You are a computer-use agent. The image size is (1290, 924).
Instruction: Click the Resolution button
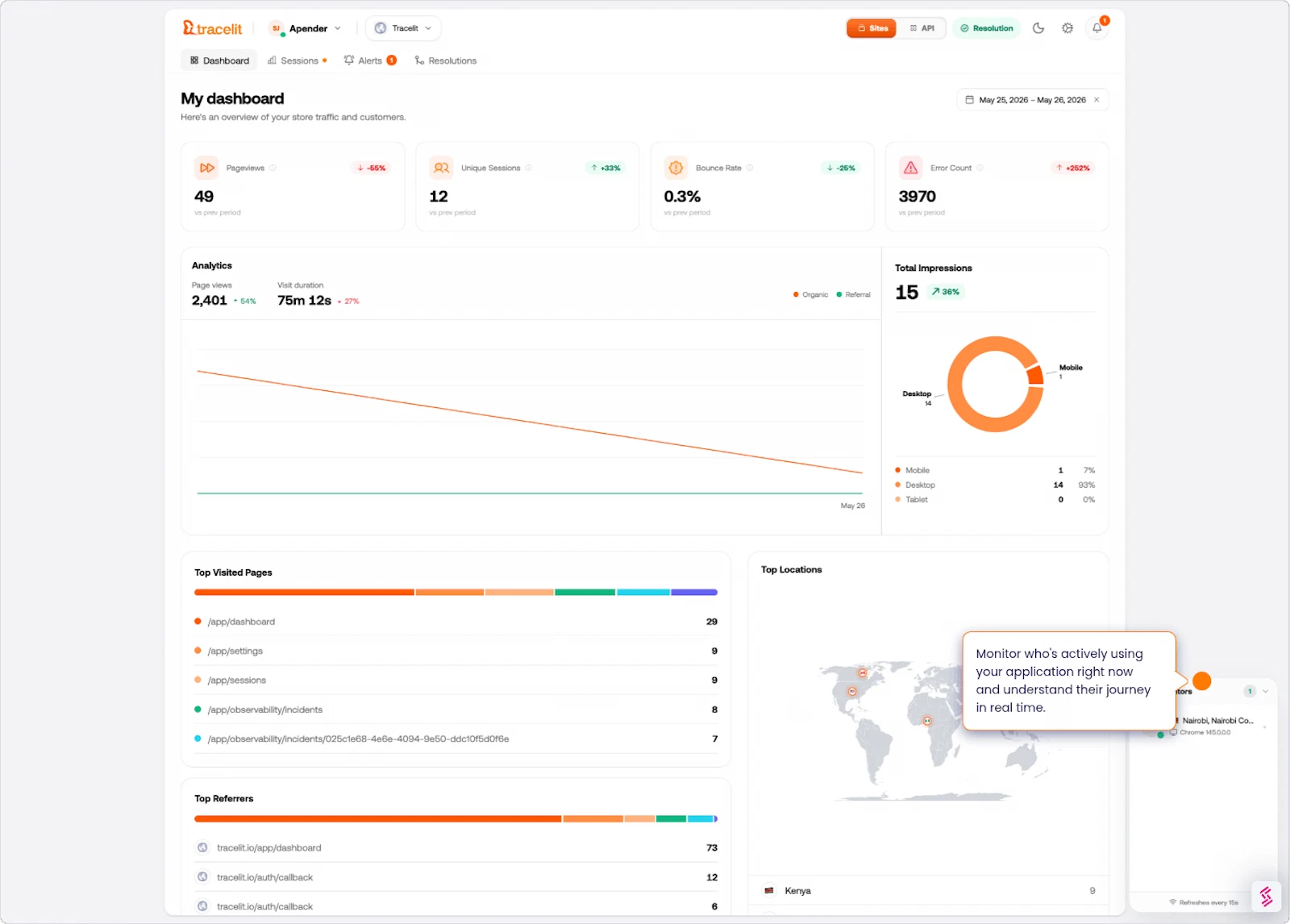[x=987, y=28]
